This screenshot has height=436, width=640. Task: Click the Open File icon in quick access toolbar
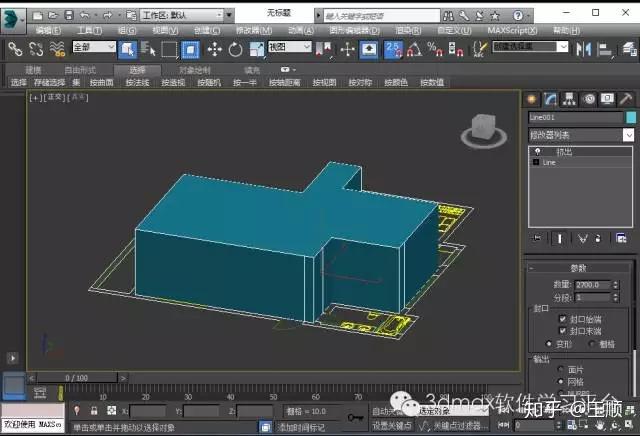[x=53, y=16]
